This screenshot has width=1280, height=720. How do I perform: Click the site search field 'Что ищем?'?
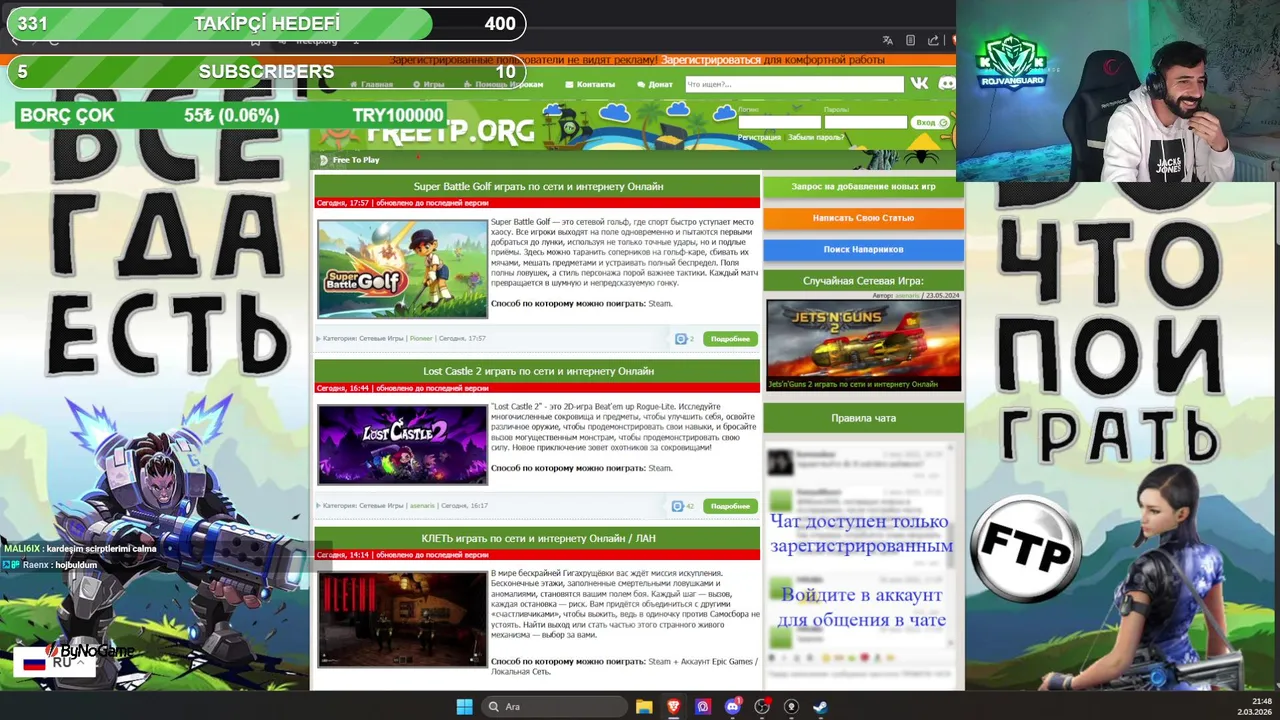click(794, 84)
